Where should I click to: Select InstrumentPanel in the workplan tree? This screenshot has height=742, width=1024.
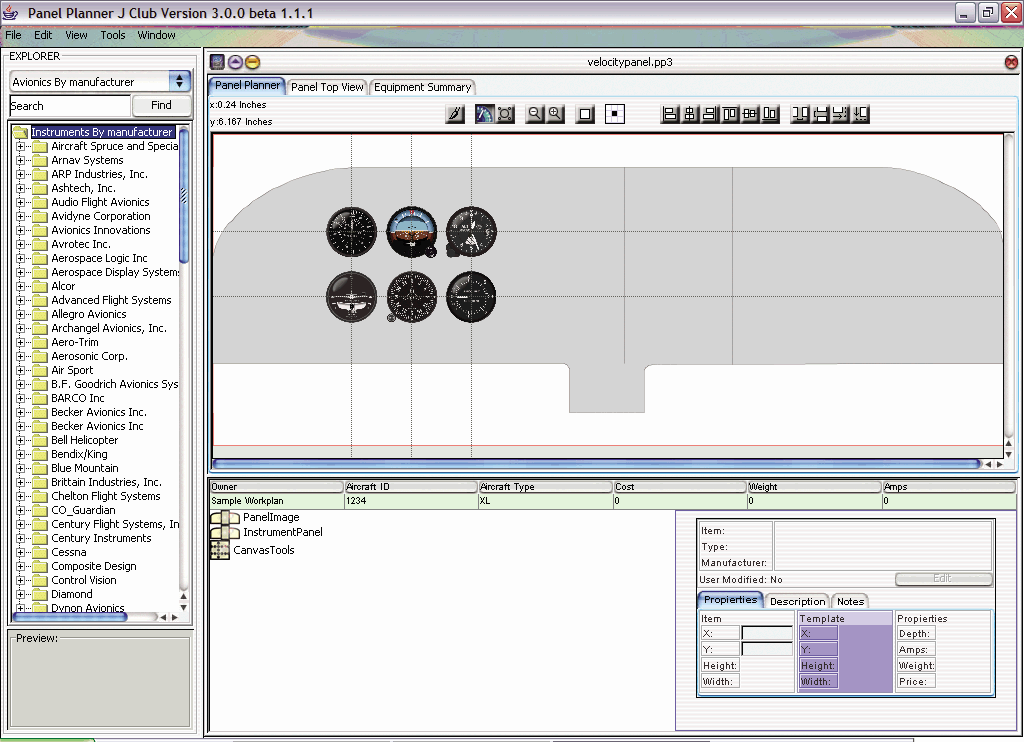(x=282, y=532)
